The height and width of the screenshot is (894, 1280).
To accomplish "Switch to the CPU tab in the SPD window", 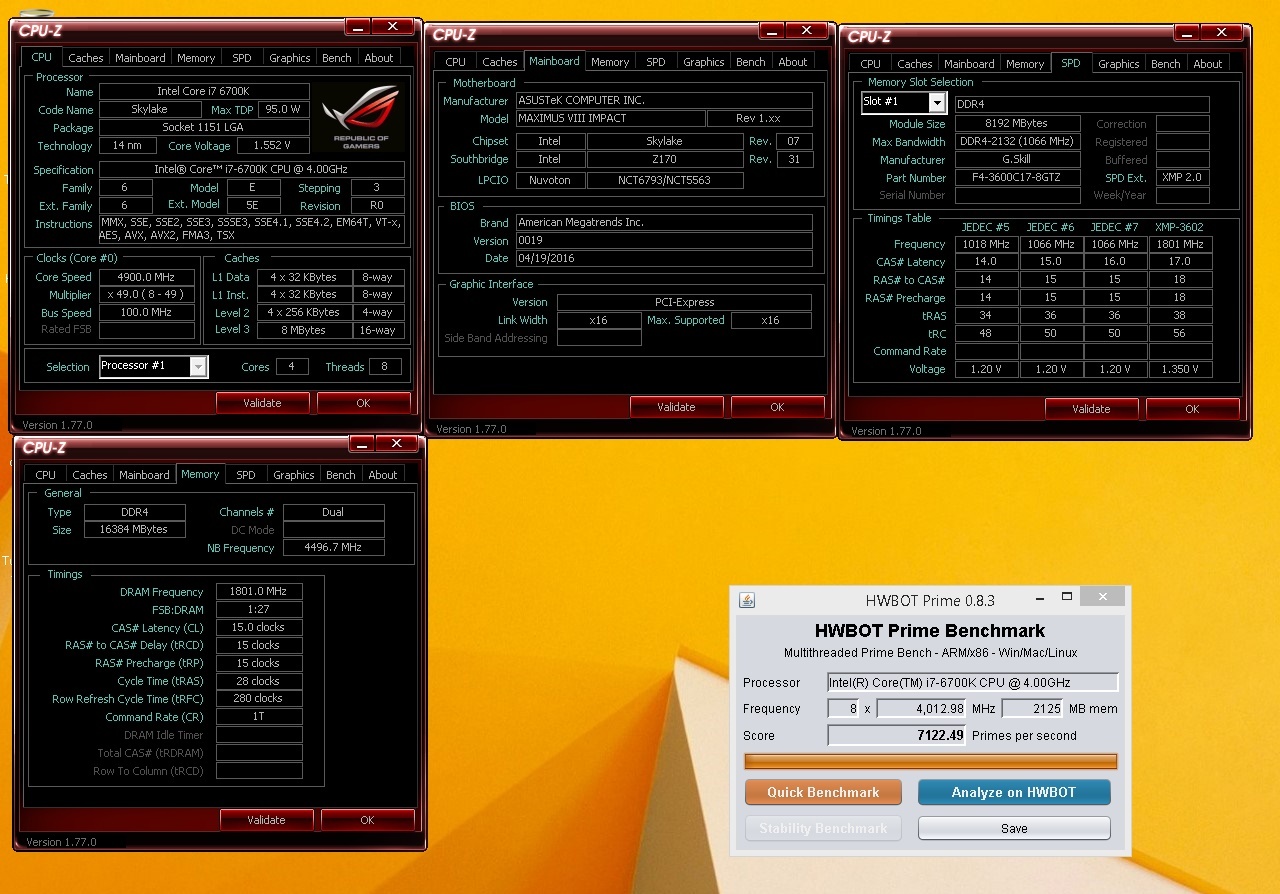I will 871,64.
